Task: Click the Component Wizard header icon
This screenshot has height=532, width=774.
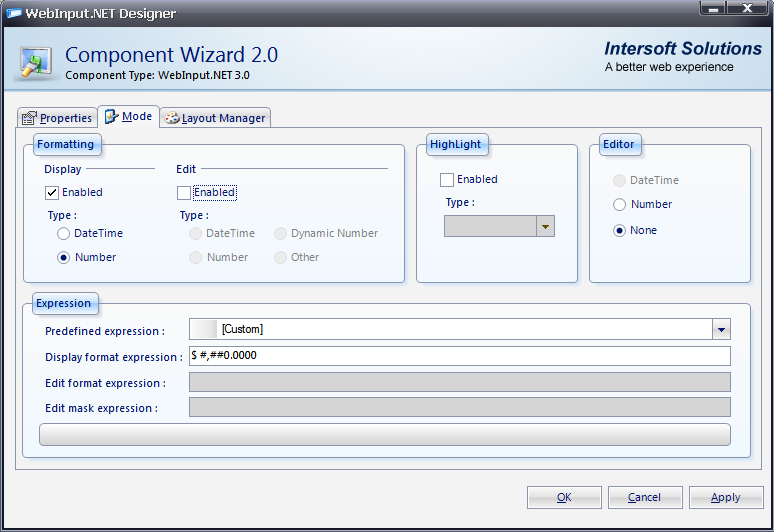Action: pos(37,62)
